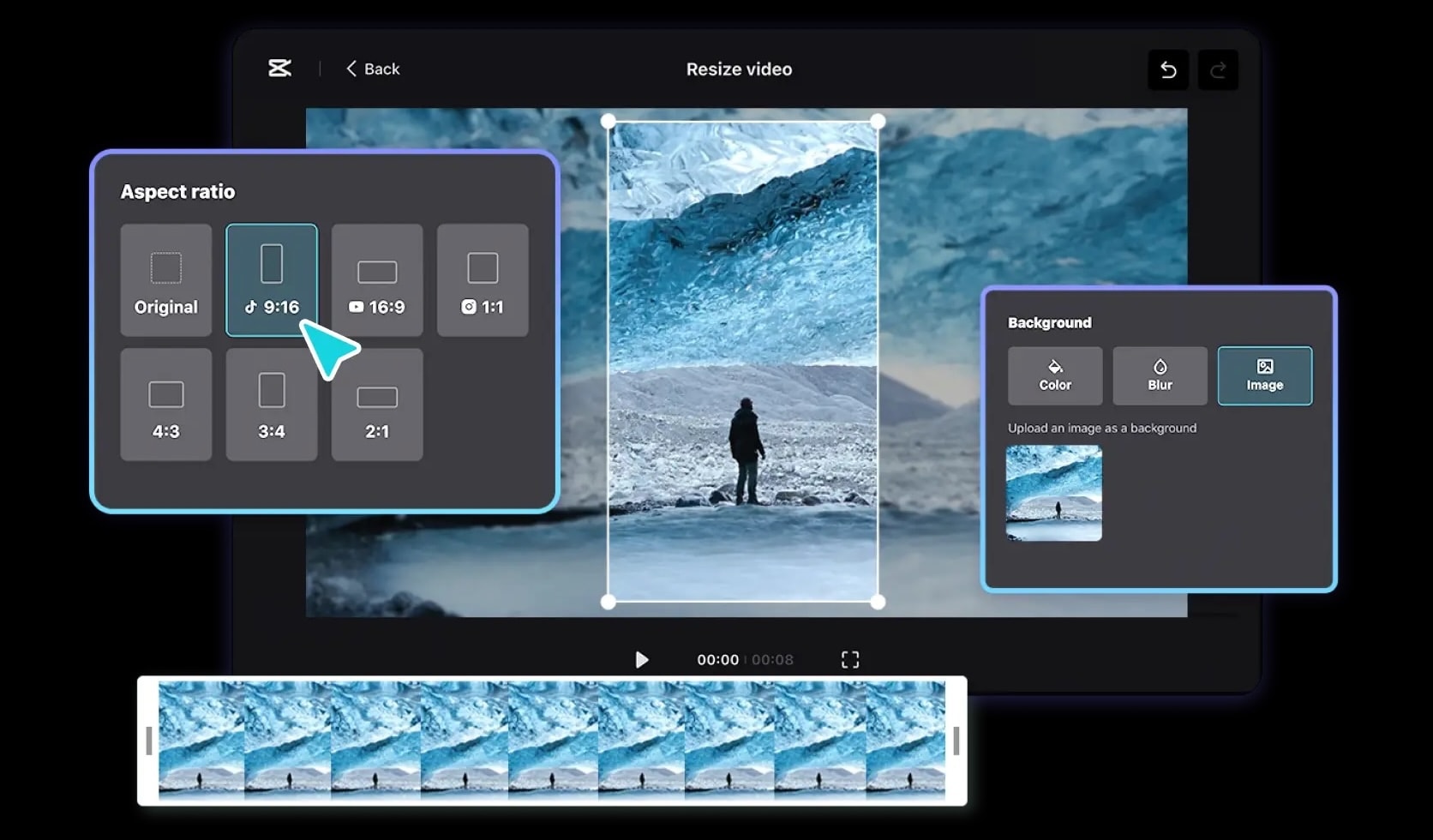Click the current time 00:00 readout
The width and height of the screenshot is (1433, 840).
click(x=718, y=660)
